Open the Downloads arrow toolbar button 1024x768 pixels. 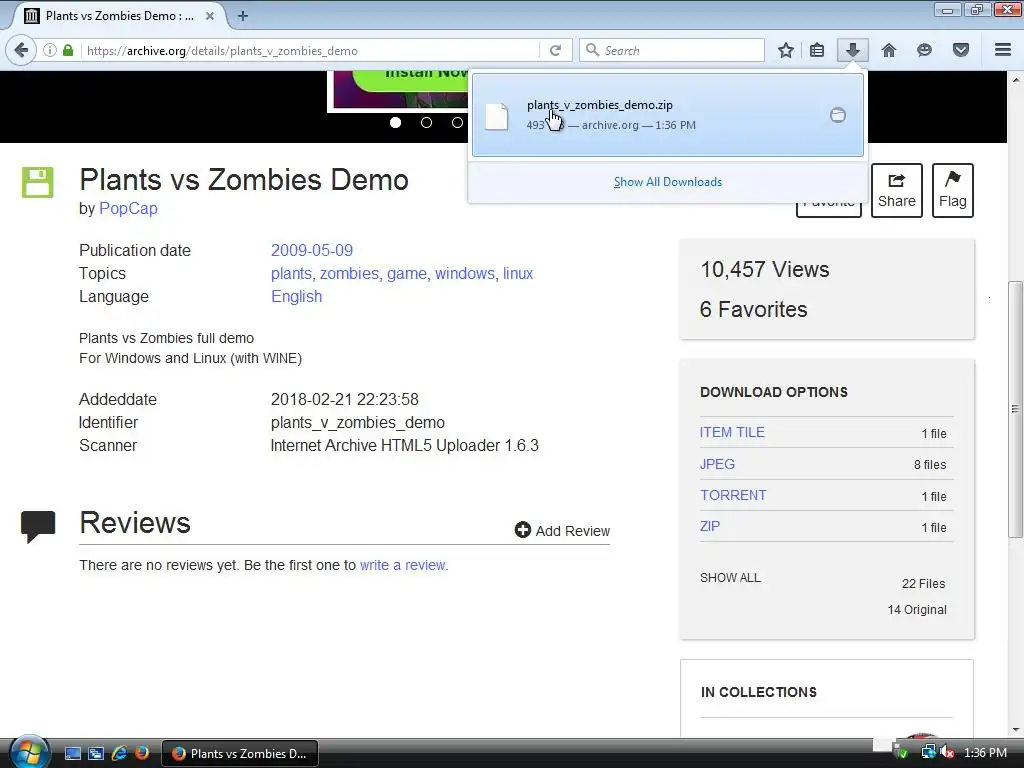[x=852, y=50]
